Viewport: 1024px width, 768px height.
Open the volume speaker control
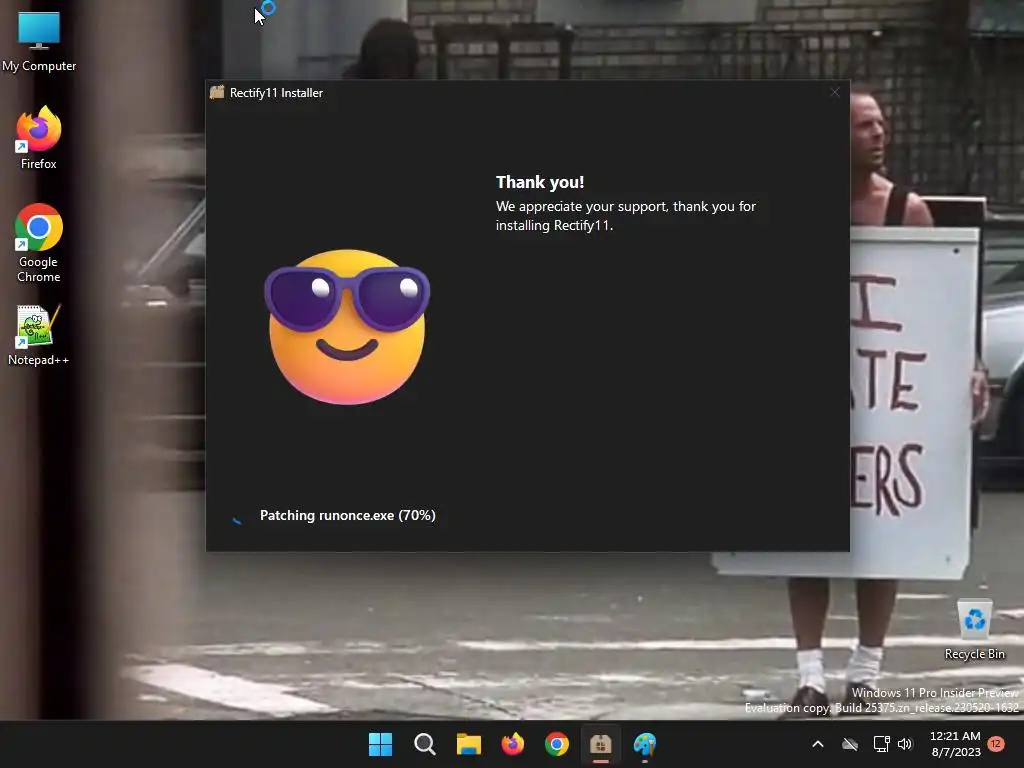(x=904, y=744)
